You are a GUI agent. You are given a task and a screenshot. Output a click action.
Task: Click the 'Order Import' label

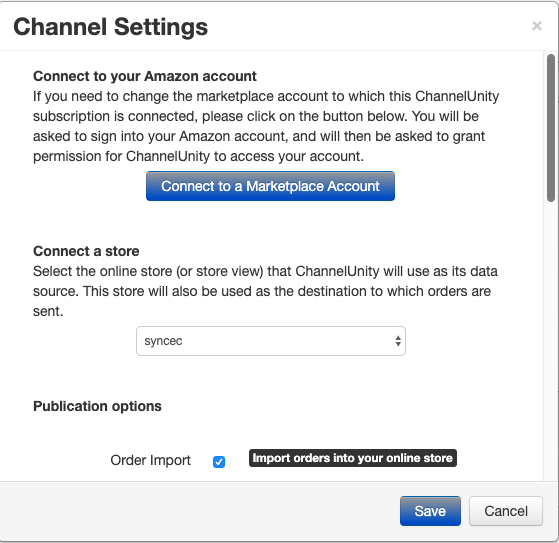[x=150, y=460]
